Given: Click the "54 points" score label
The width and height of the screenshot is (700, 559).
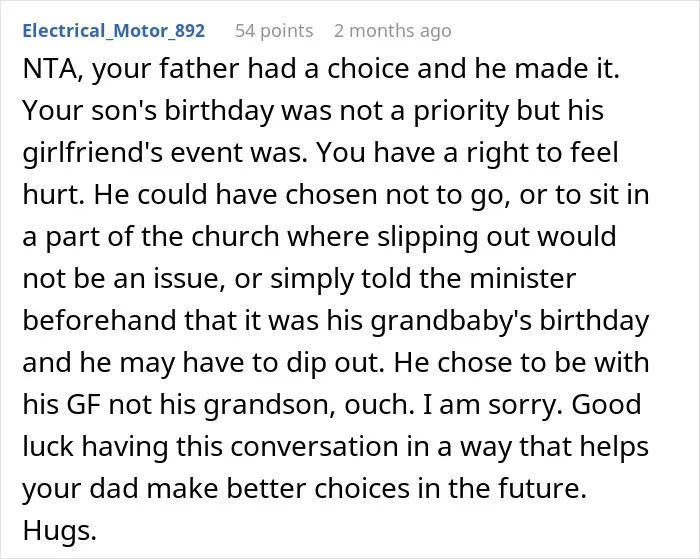Looking at the screenshot, I should click(274, 31).
